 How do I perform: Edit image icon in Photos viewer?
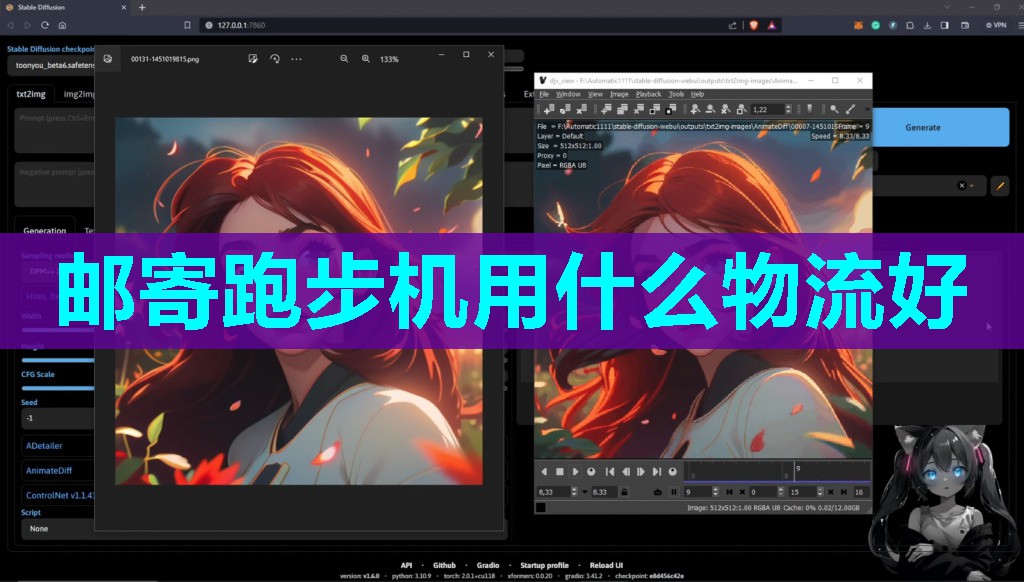[x=253, y=59]
